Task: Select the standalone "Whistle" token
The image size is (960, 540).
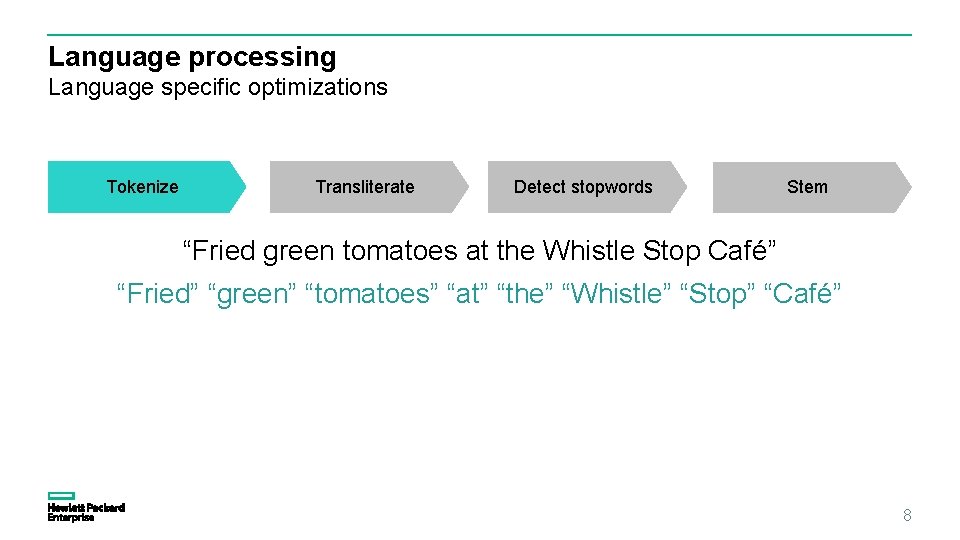Action: tap(617, 294)
